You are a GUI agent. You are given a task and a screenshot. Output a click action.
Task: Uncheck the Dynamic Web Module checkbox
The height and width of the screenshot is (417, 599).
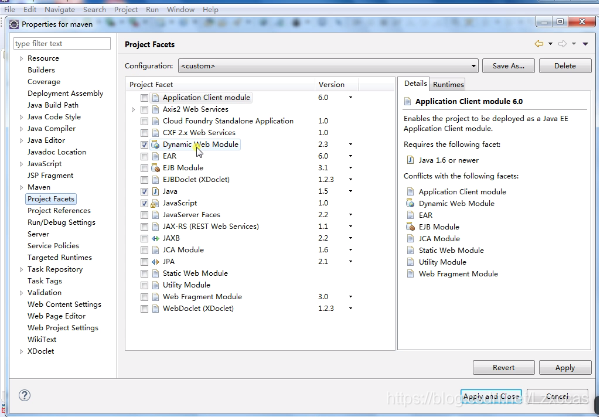144,145
